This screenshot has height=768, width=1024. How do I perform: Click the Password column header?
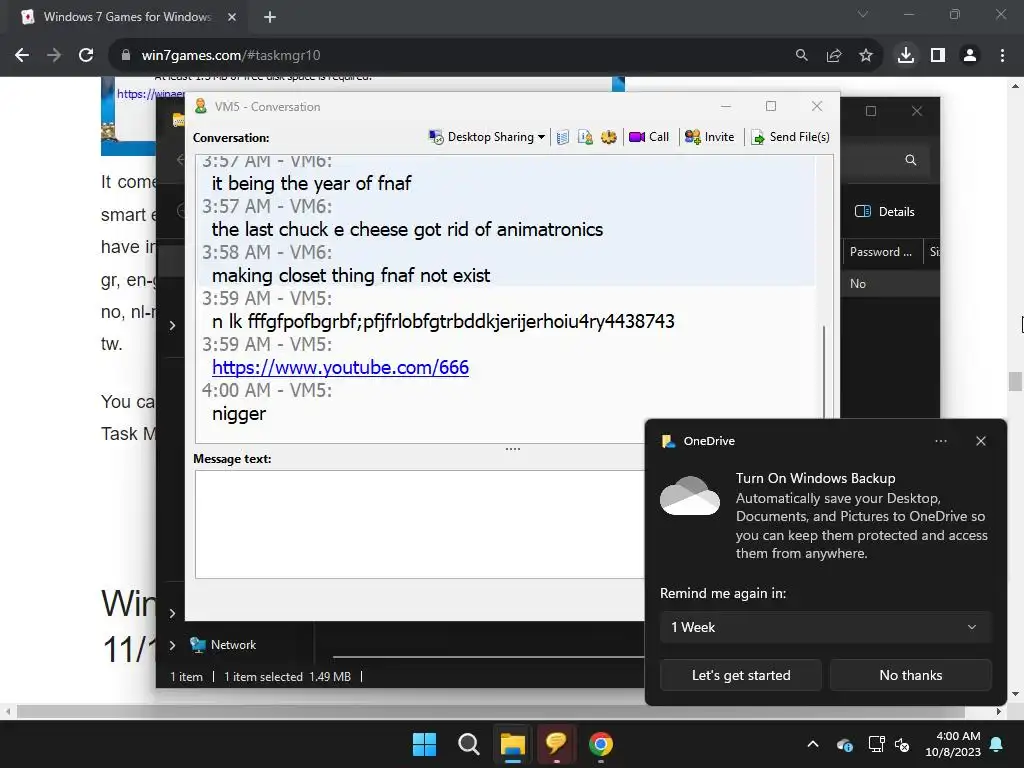click(x=881, y=252)
